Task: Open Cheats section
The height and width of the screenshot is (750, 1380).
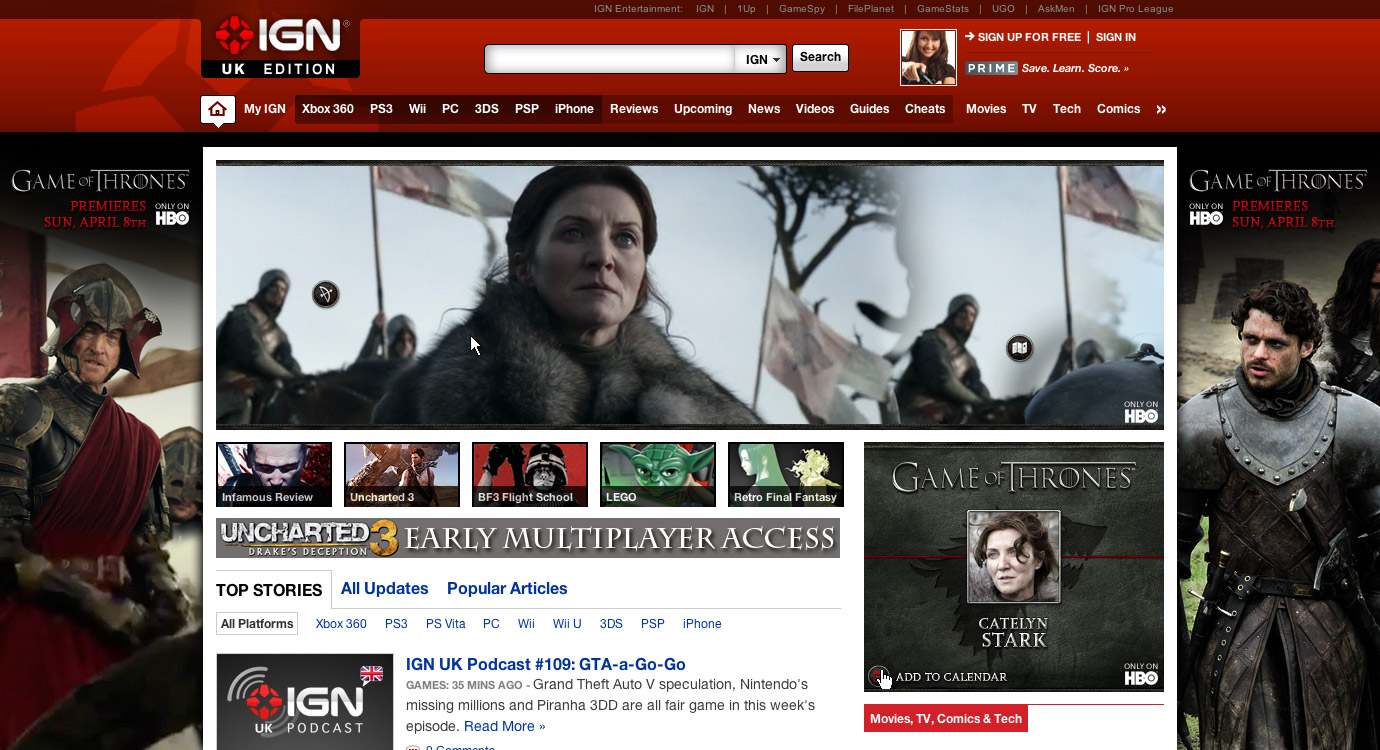Action: coord(925,109)
